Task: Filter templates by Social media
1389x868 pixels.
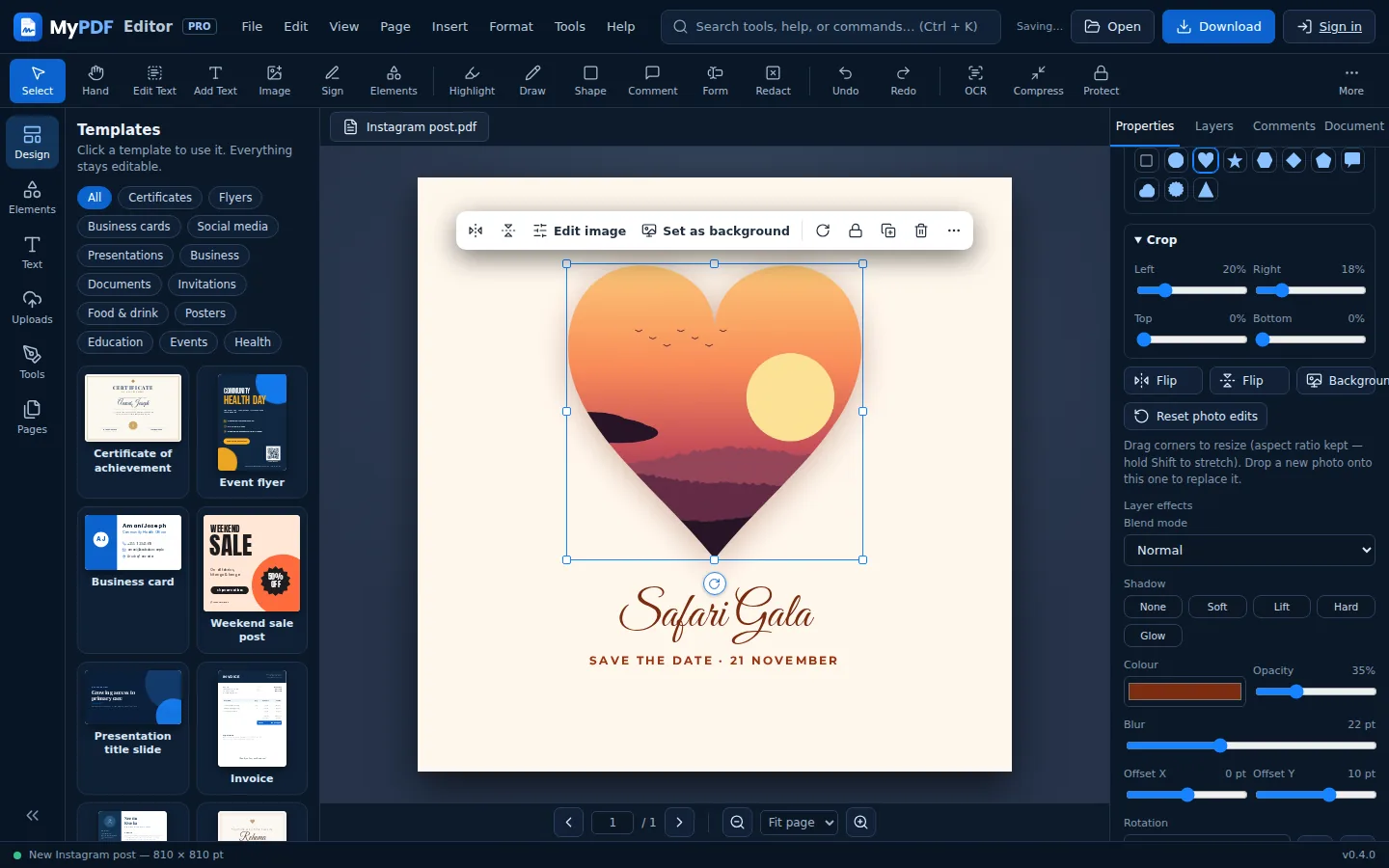Action: [x=232, y=227]
